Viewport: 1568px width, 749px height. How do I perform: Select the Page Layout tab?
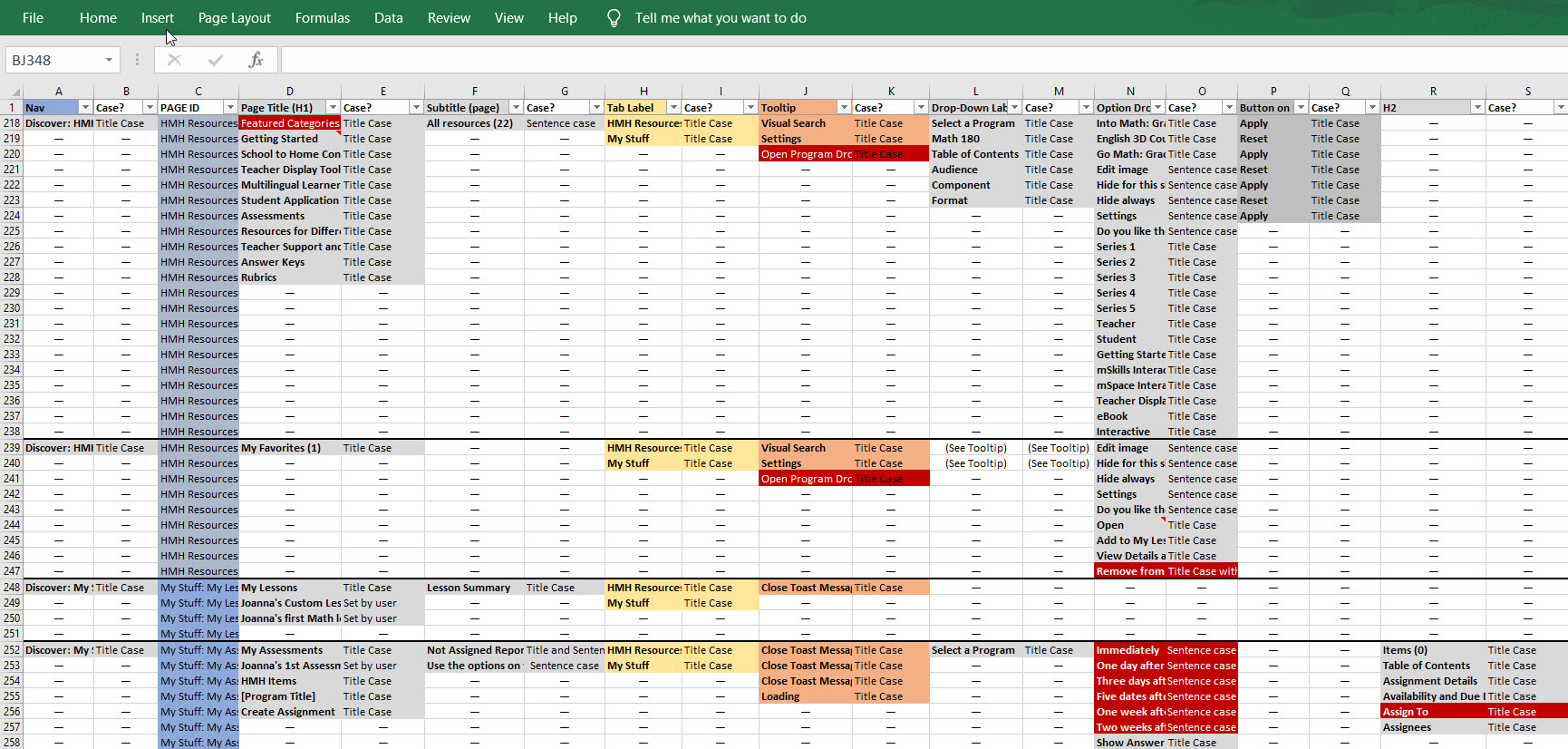pos(234,18)
